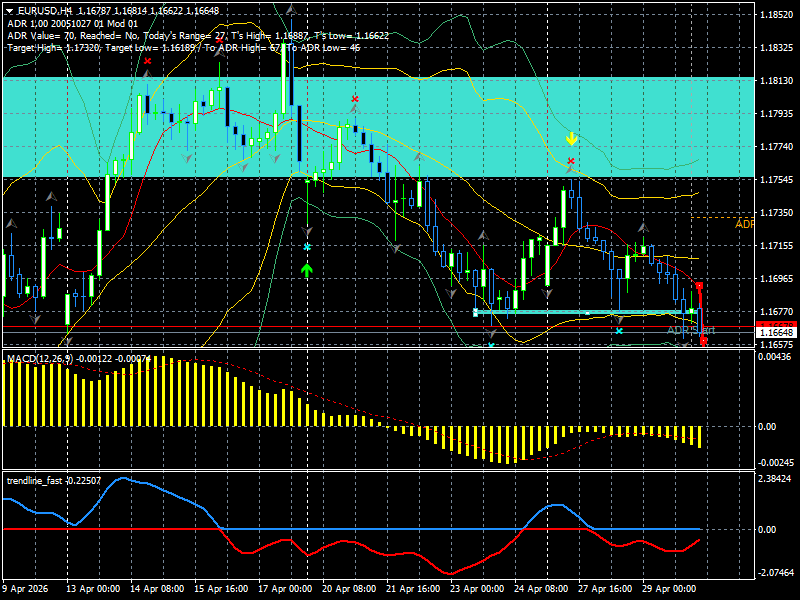This screenshot has height=600, width=800.
Task: Click the 1.16648 current price tag
Action: (x=777, y=333)
